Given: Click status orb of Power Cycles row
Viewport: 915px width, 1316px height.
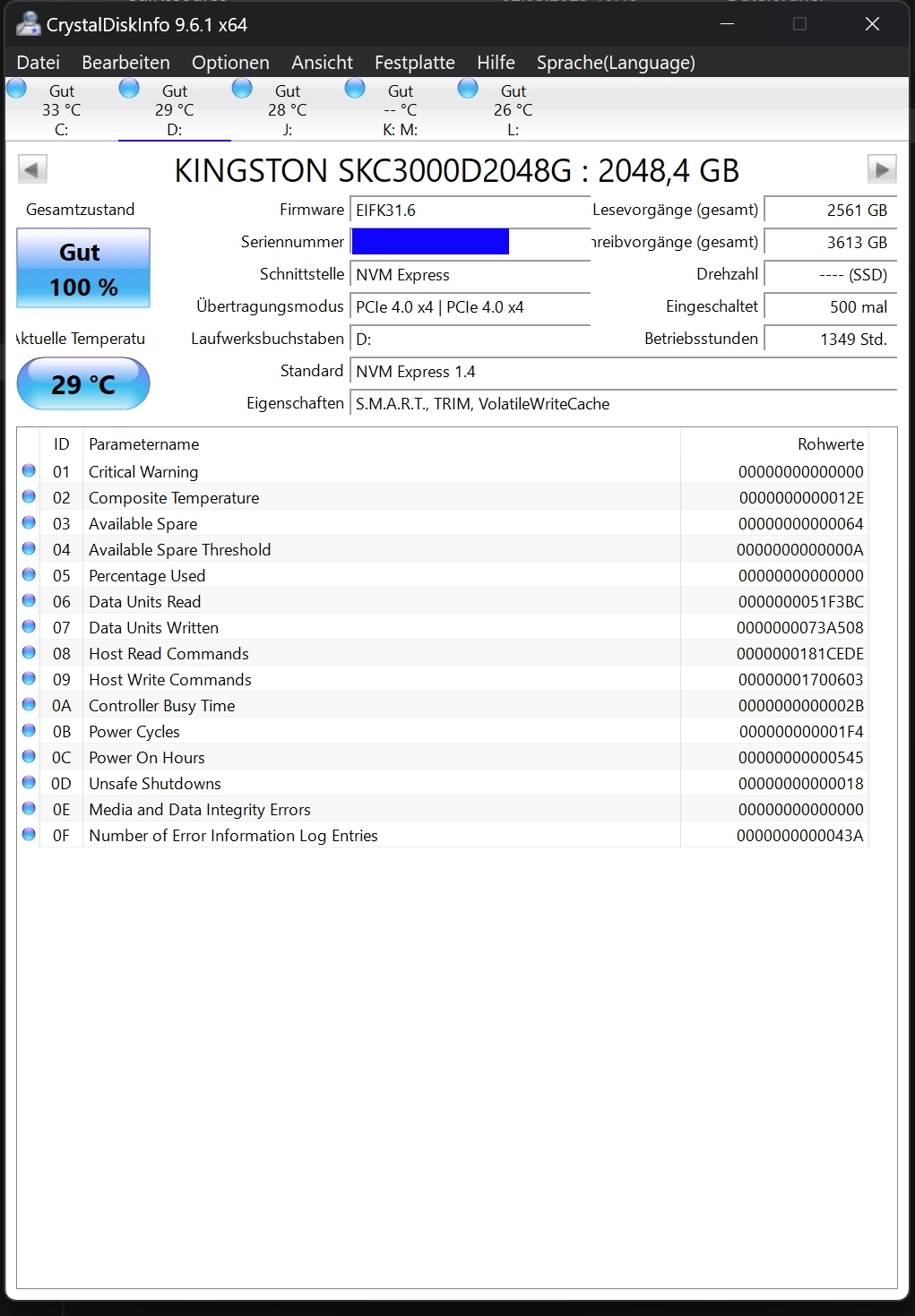Looking at the screenshot, I should click(29, 730).
